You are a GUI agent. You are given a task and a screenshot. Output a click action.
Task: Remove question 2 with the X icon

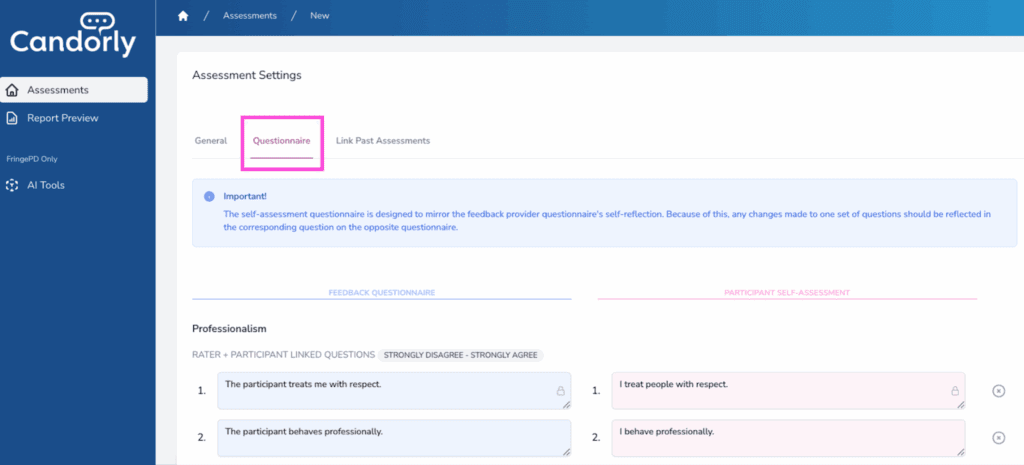tap(998, 438)
